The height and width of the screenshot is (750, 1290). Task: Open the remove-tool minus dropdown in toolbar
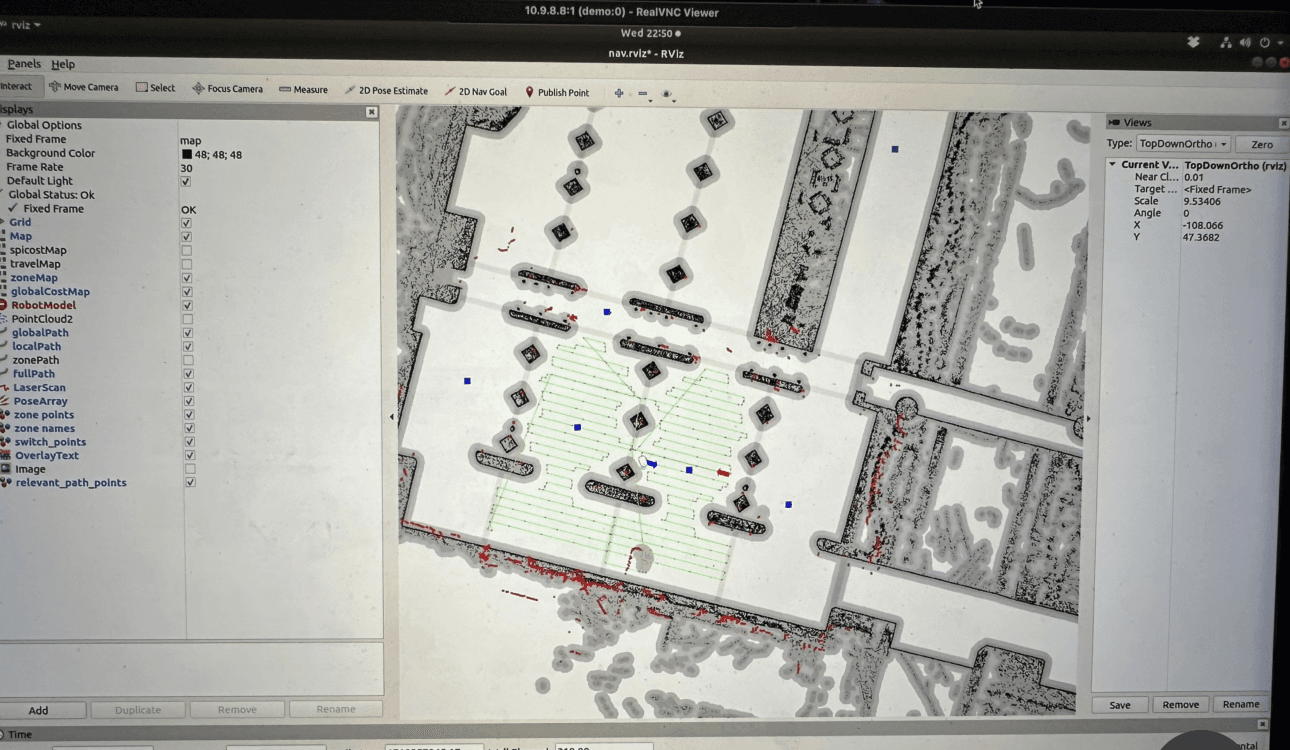click(644, 94)
